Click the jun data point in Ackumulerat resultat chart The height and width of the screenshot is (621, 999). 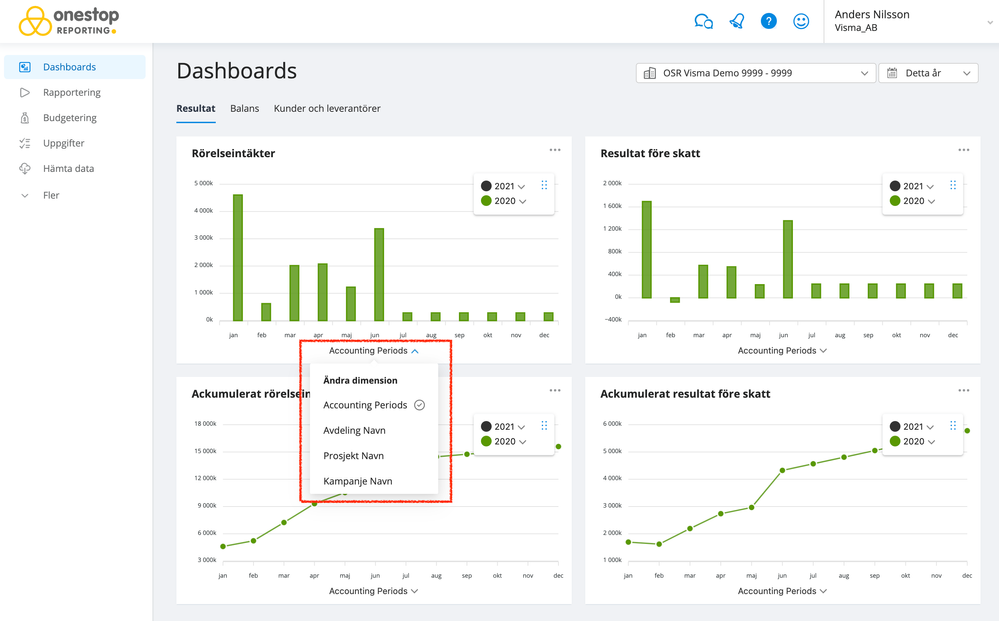782,470
